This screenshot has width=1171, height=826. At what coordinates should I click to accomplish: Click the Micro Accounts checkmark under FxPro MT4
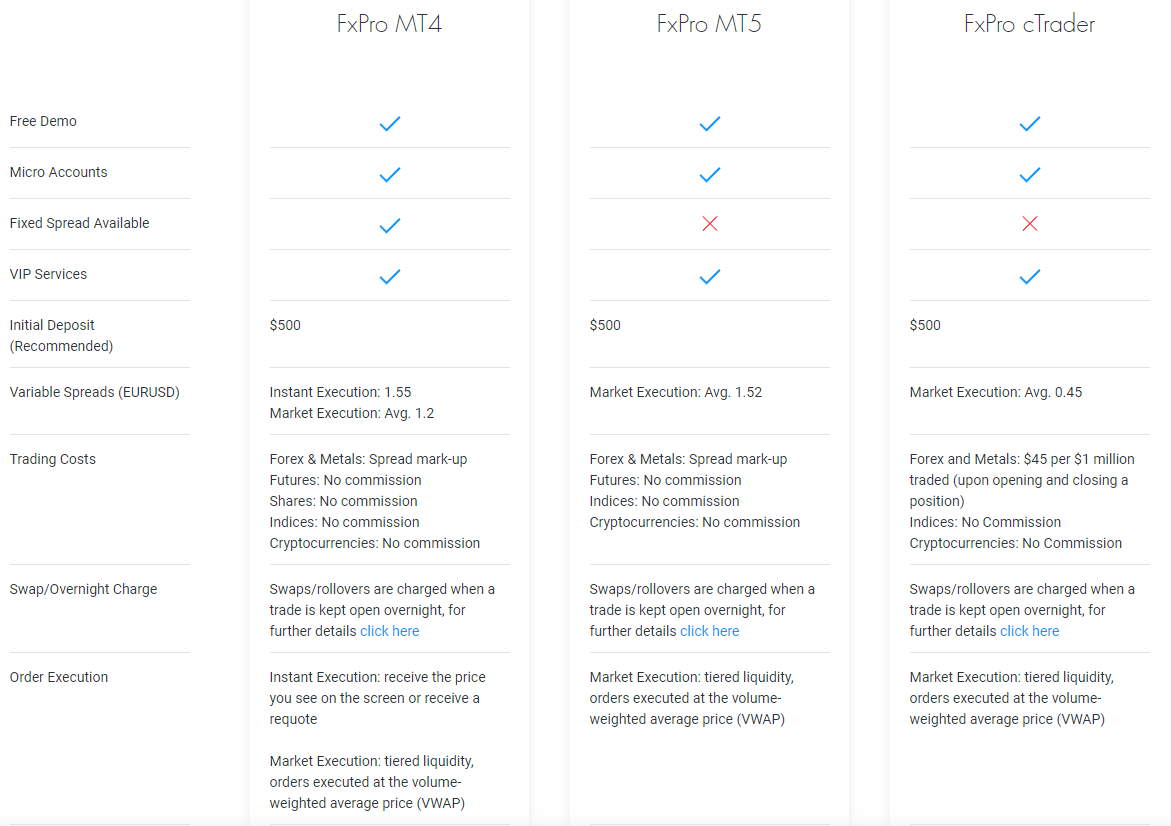coord(390,175)
